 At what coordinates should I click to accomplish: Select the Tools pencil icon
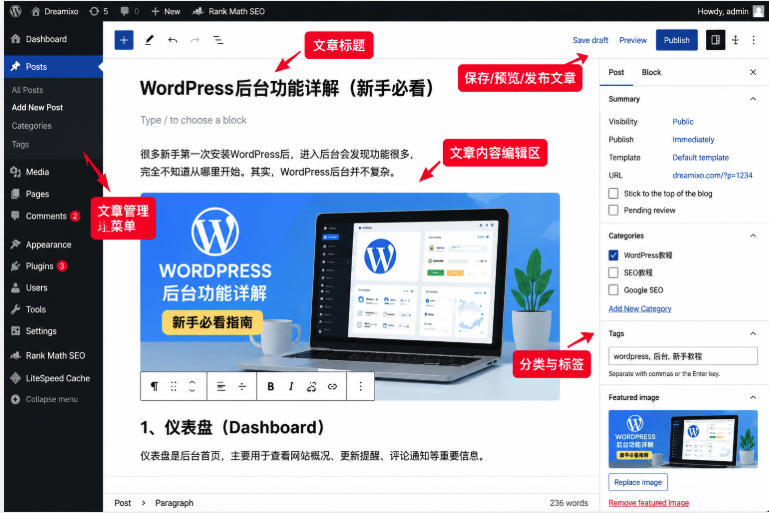click(x=149, y=40)
